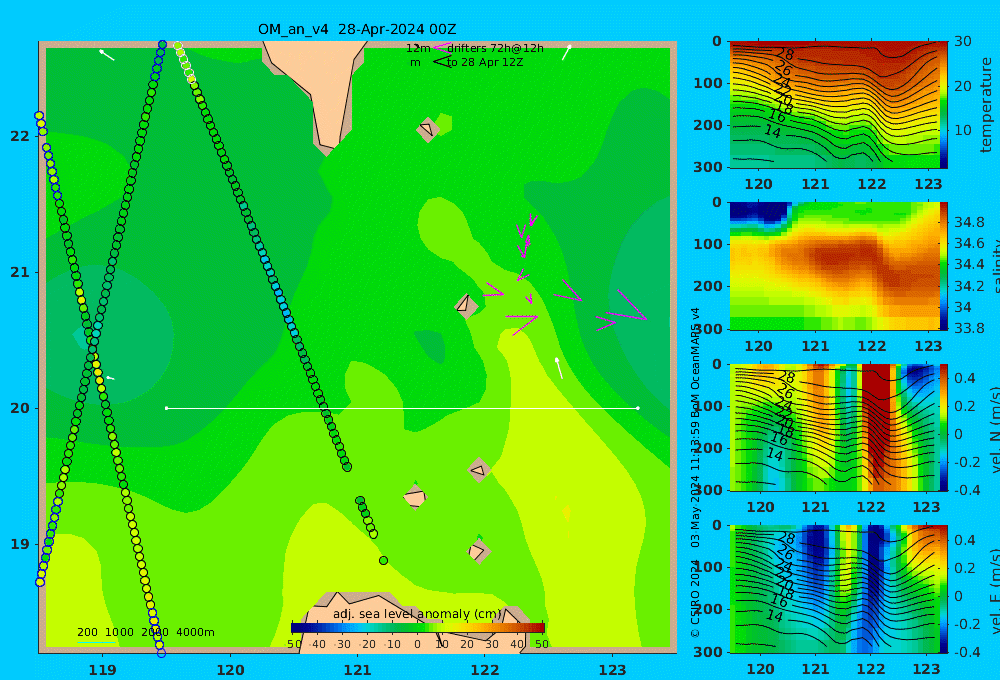Click latitude label '22' on main map
The image size is (1000, 680).
point(20,136)
